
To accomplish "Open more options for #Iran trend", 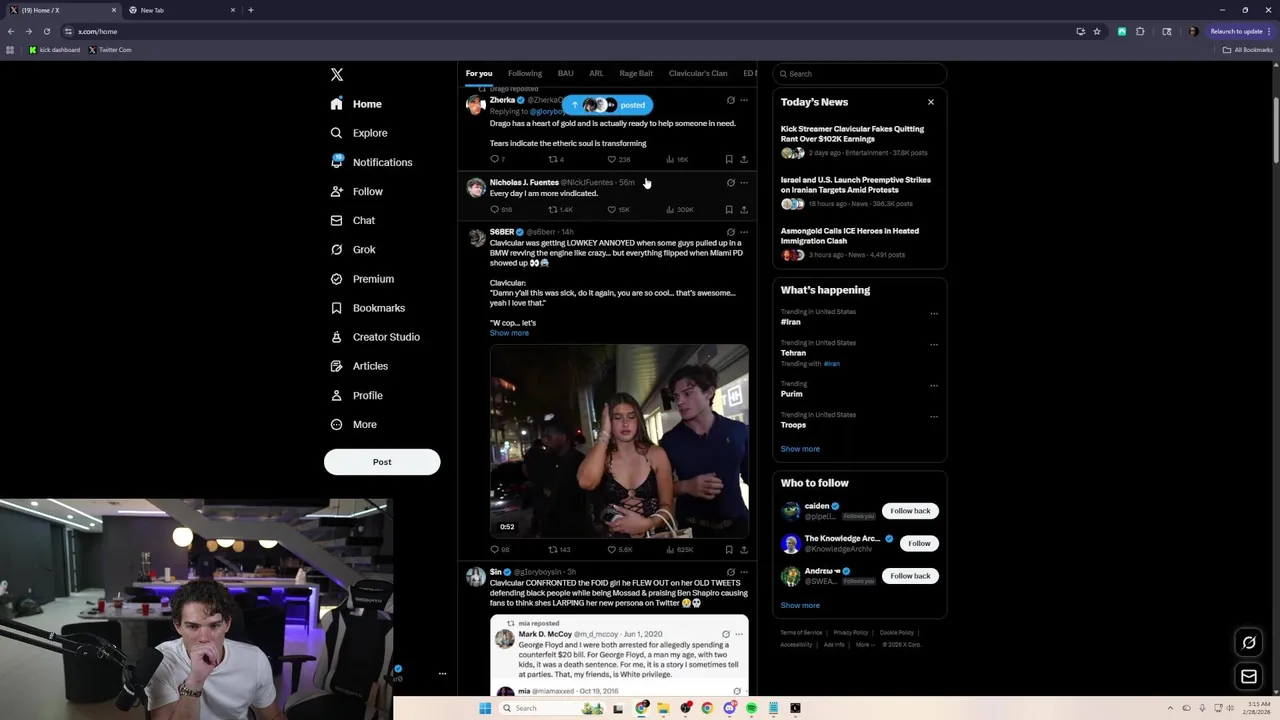I will pyautogui.click(x=934, y=313).
